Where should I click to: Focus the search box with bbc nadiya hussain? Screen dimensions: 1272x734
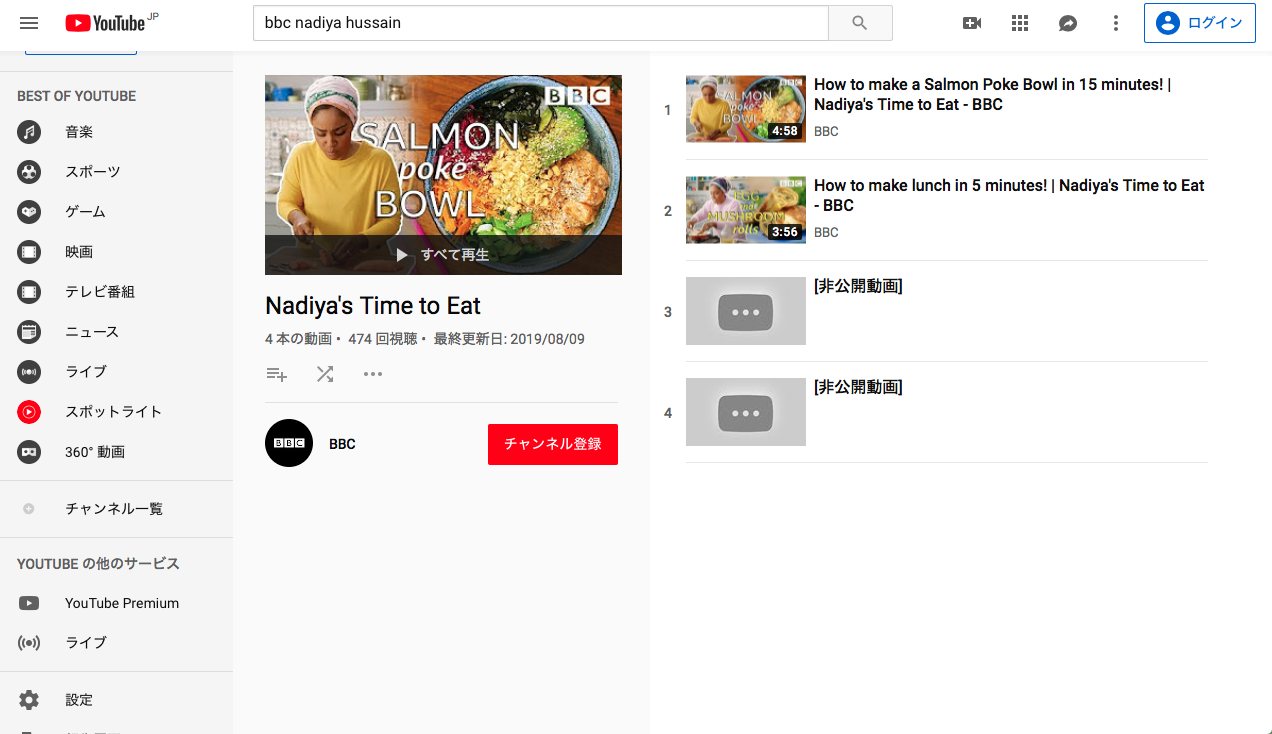click(541, 23)
